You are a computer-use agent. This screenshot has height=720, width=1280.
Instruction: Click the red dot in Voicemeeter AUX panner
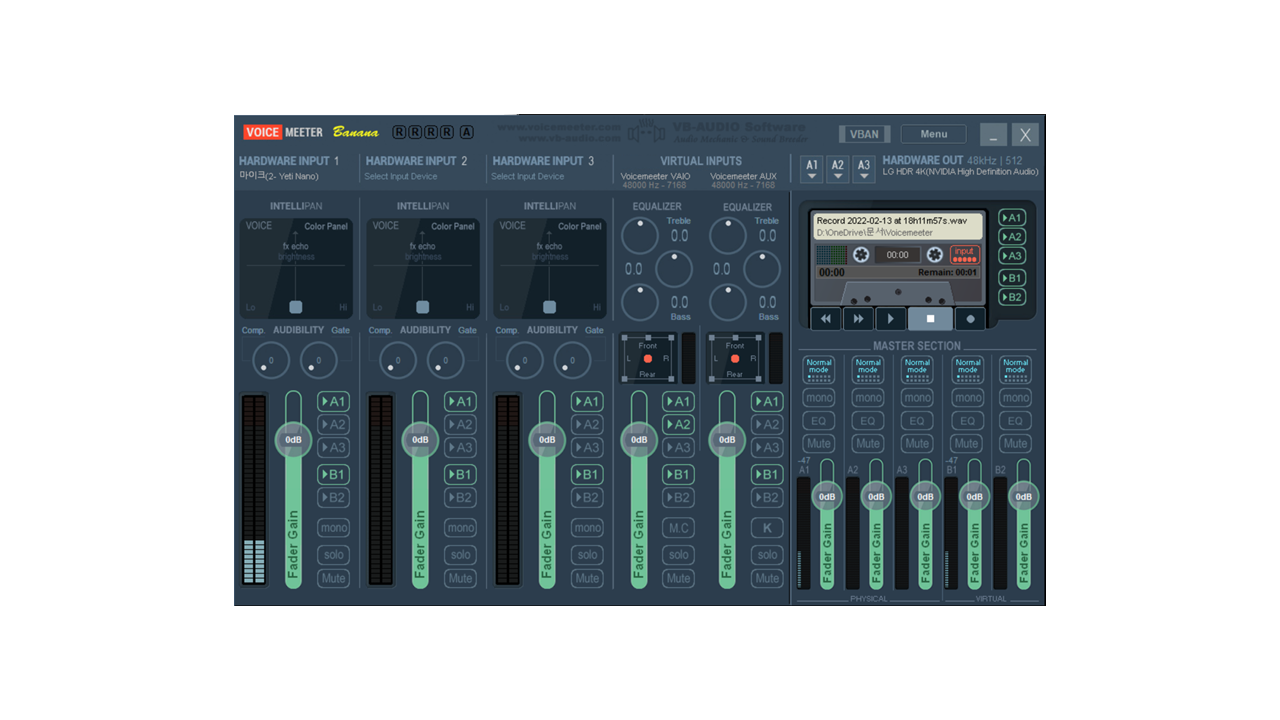tap(735, 358)
